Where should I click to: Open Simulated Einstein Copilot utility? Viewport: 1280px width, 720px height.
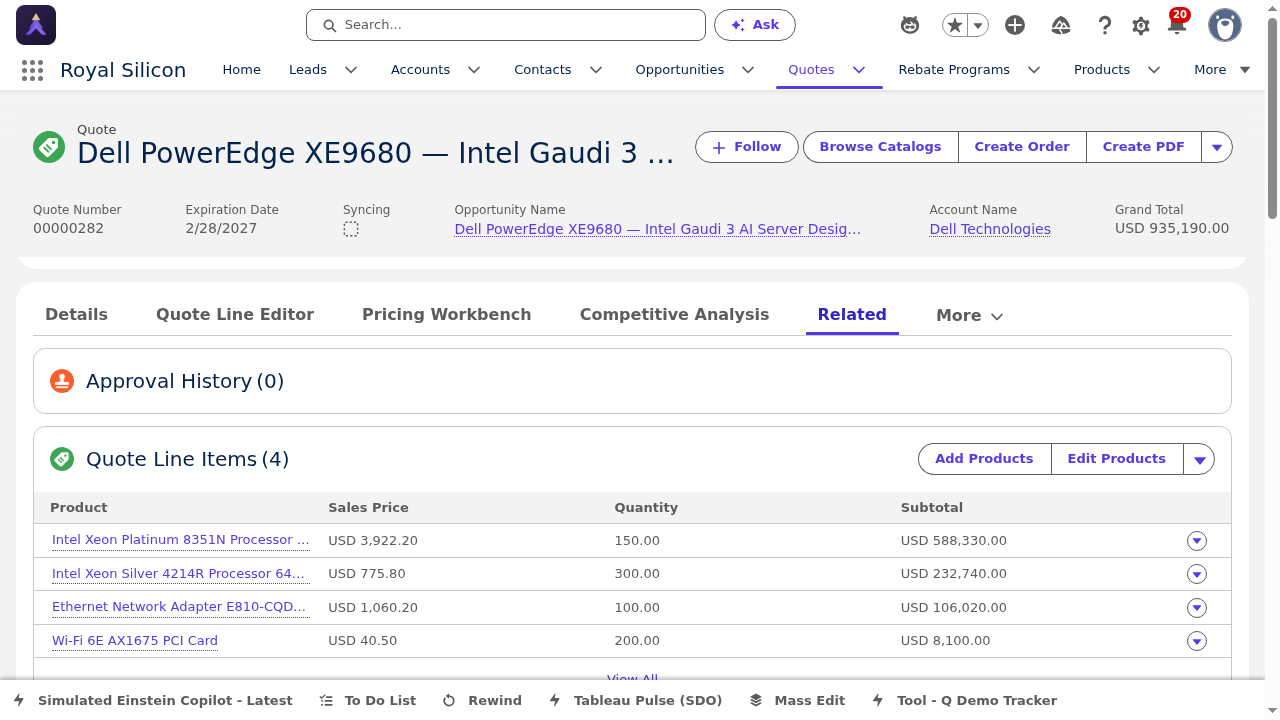point(153,700)
